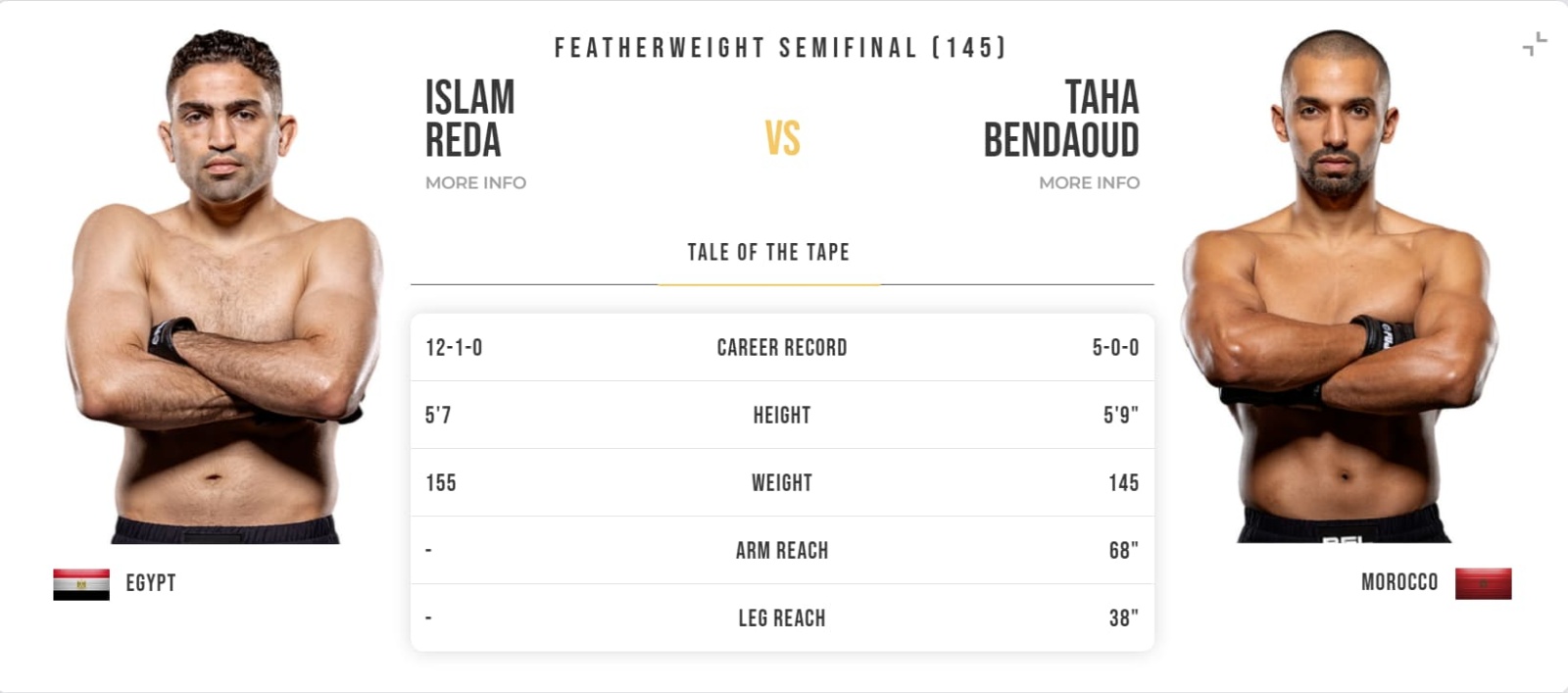Click the Islam Reda name heading
The height and width of the screenshot is (693, 1568).
[x=469, y=119]
